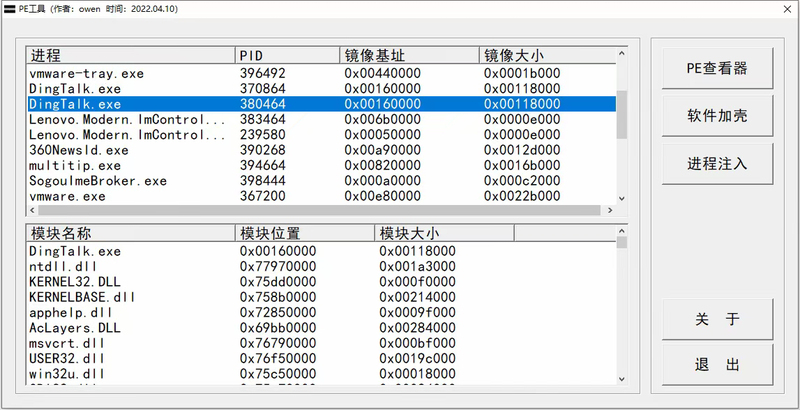Click image base 0x00a90000 cell
The image size is (800, 410).
point(383,150)
